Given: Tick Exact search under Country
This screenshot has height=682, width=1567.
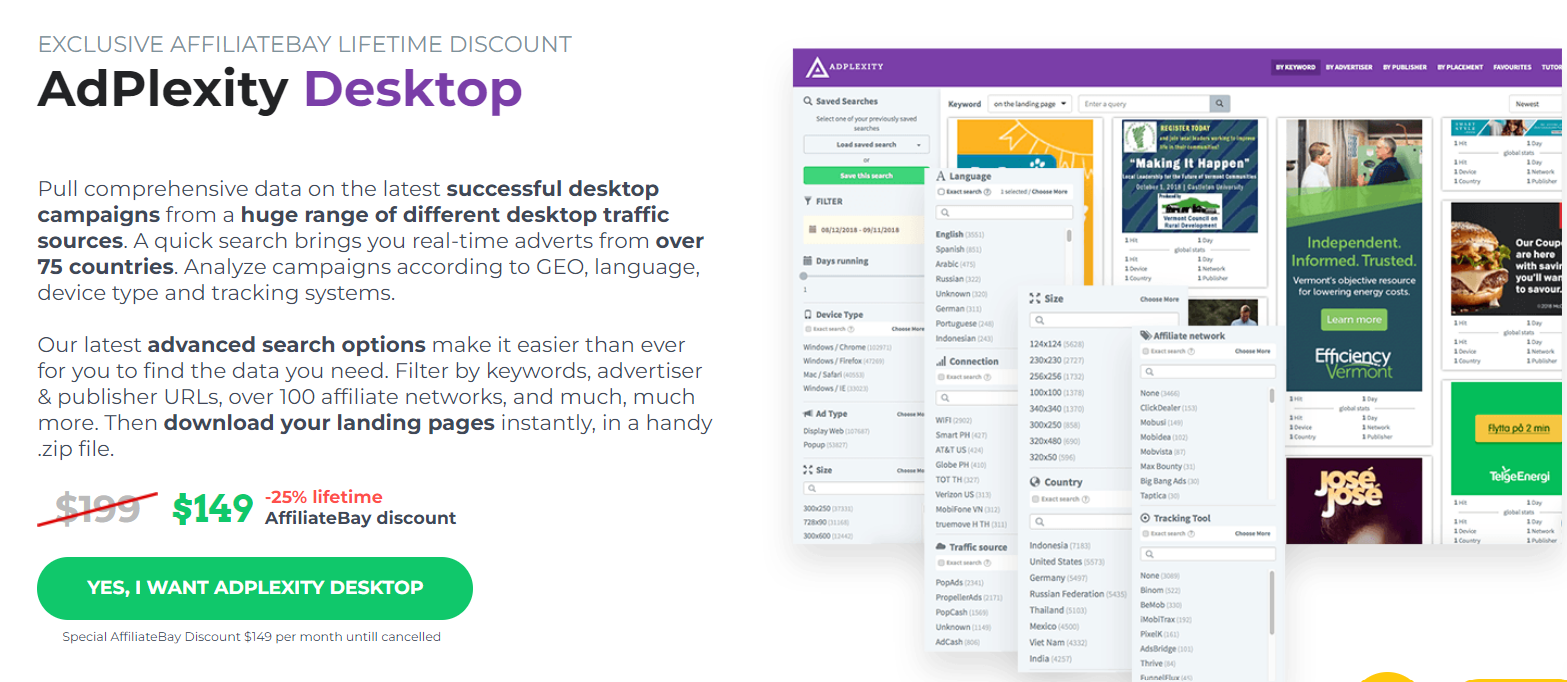Looking at the screenshot, I should click(x=1034, y=498).
